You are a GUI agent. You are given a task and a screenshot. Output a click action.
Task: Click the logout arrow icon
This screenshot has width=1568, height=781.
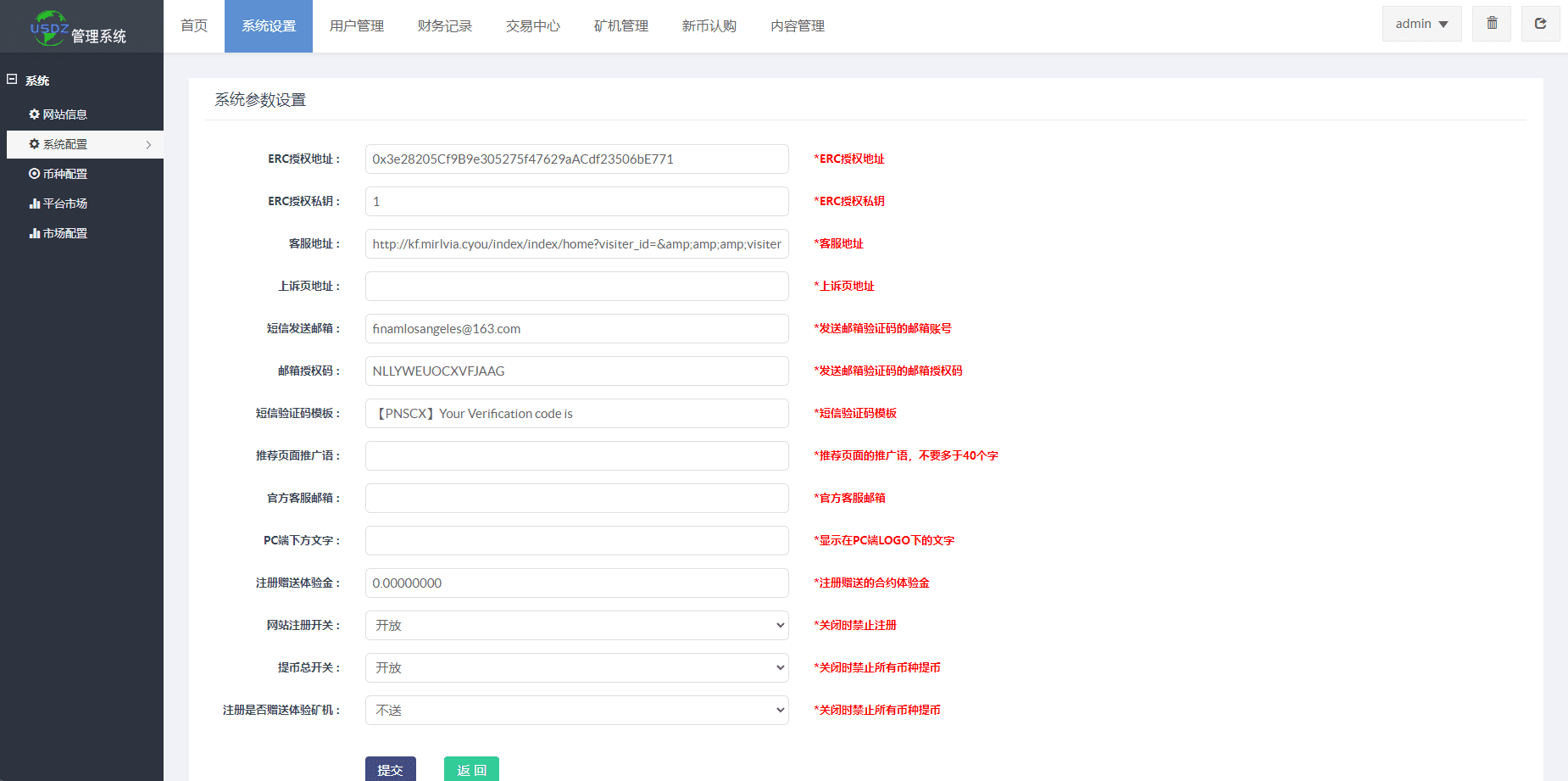pos(1540,24)
